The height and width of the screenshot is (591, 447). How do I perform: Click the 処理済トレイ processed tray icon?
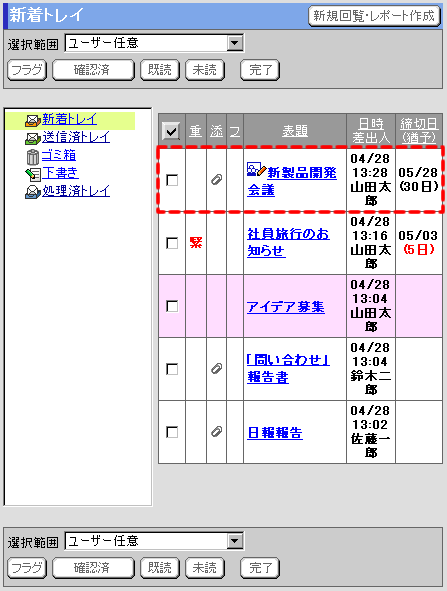pyautogui.click(x=33, y=192)
